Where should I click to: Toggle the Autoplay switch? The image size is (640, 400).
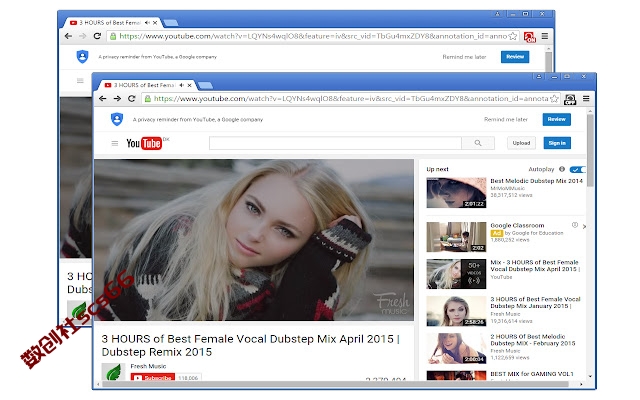(x=578, y=169)
